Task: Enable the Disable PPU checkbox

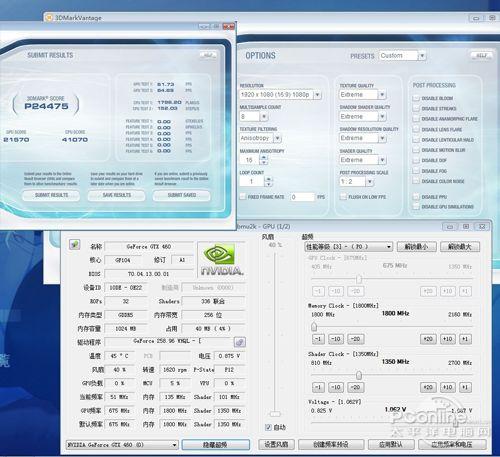Action: [416, 197]
